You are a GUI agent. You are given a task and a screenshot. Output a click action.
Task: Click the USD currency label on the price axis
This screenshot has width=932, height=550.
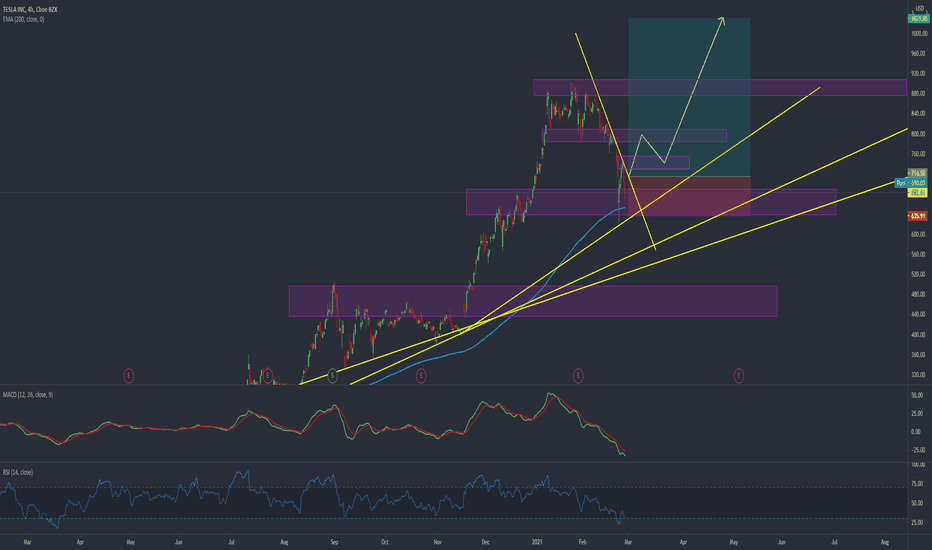[920, 8]
